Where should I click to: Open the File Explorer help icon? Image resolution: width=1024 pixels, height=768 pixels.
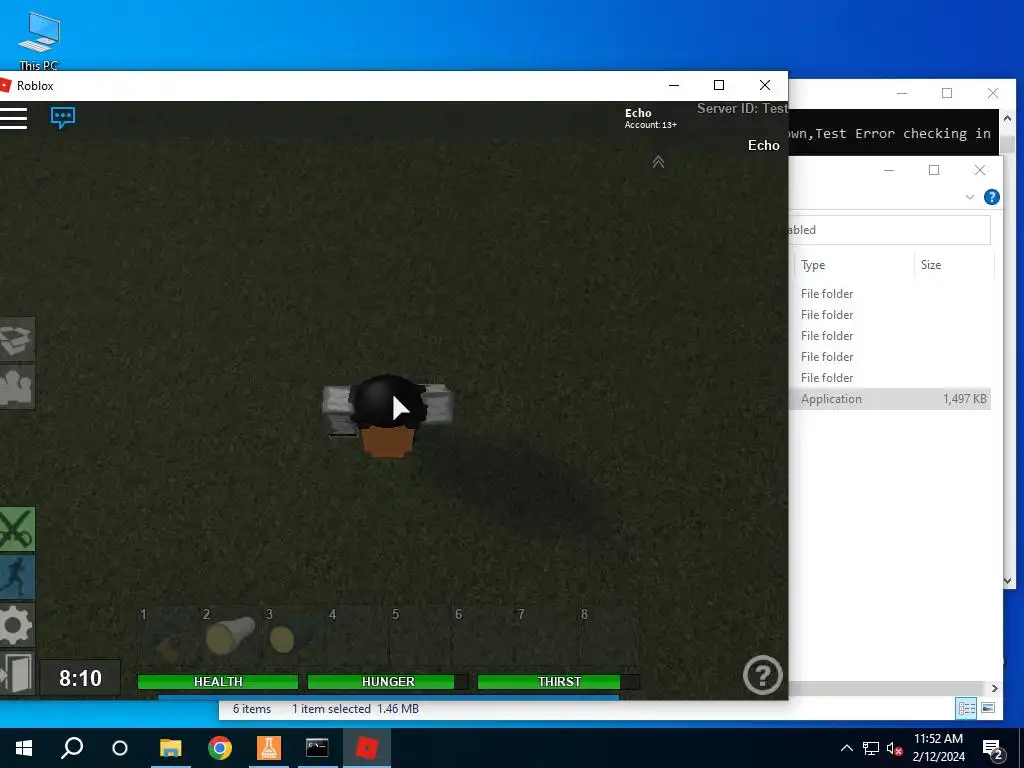tap(991, 197)
